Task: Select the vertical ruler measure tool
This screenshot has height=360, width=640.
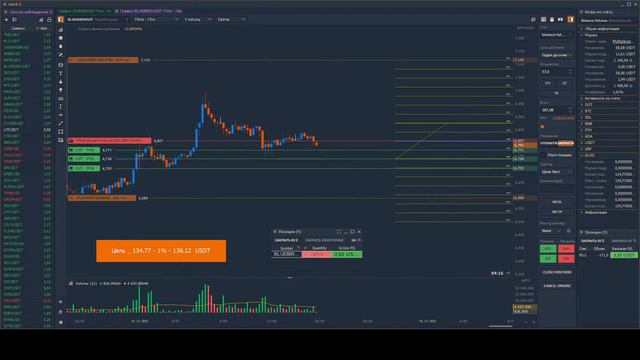Action: pos(61,107)
